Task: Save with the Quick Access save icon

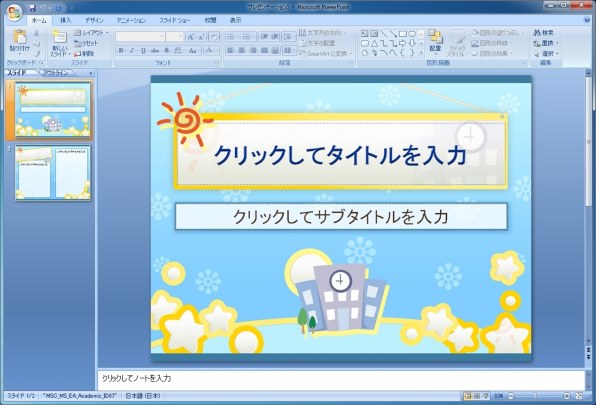Action: click(33, 8)
